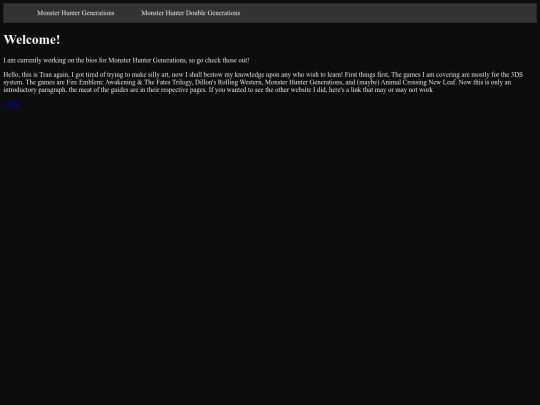The image size is (540, 405).
Task: Follow the blue link below the intro paragraph
Action: click(x=12, y=104)
